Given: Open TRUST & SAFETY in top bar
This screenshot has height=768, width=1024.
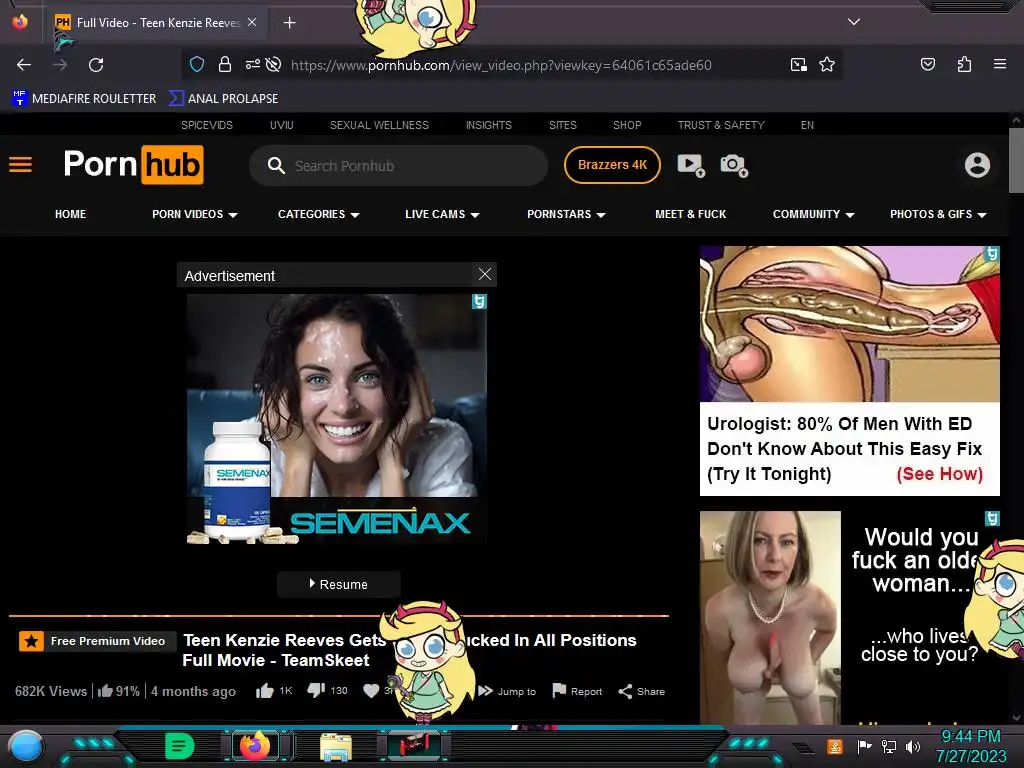Looking at the screenshot, I should pyautogui.click(x=721, y=125).
